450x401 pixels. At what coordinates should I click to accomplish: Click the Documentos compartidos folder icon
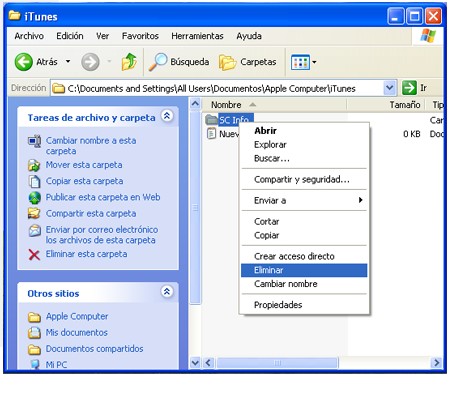34,349
